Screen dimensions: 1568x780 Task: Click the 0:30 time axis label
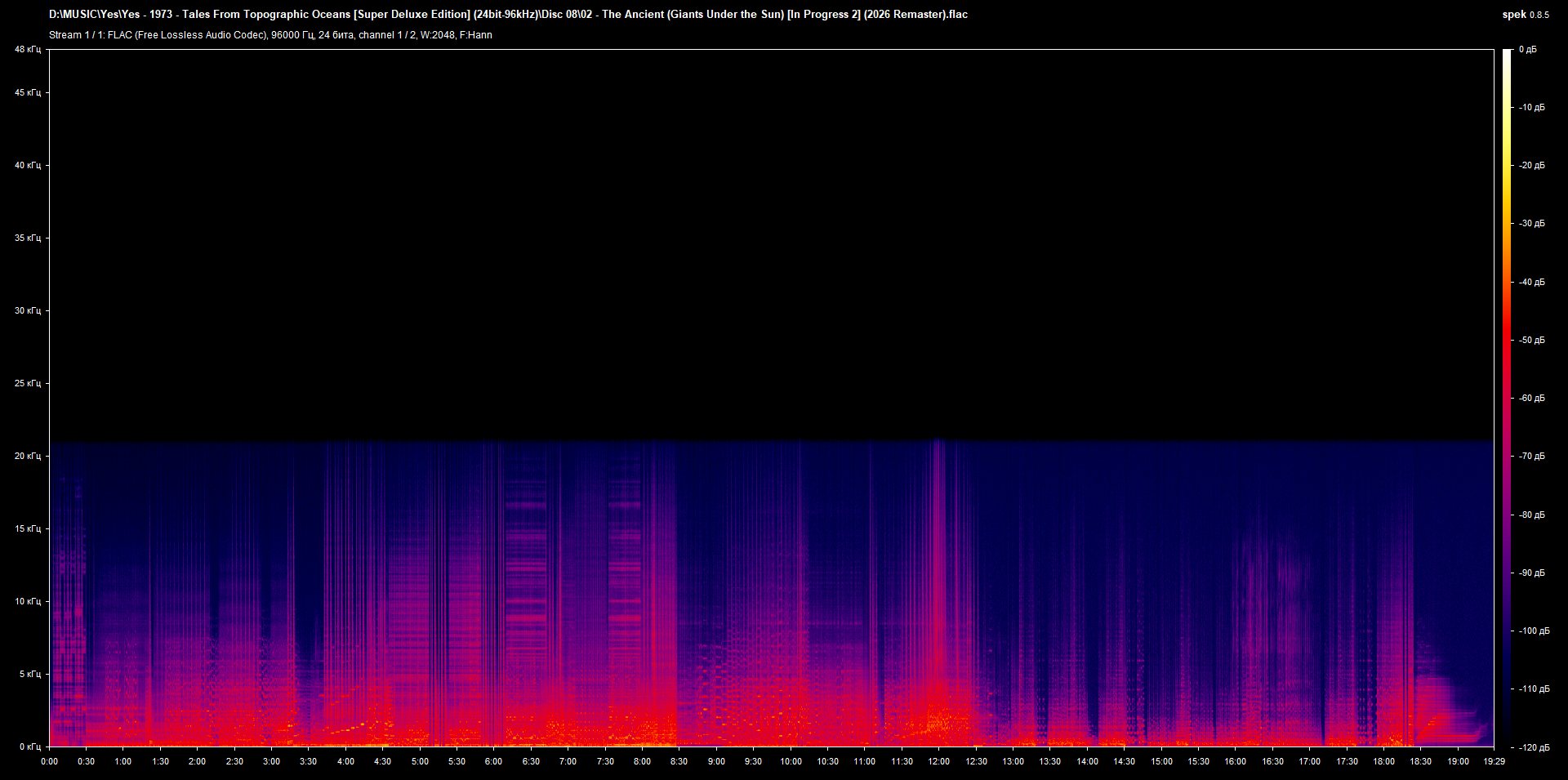(86, 761)
